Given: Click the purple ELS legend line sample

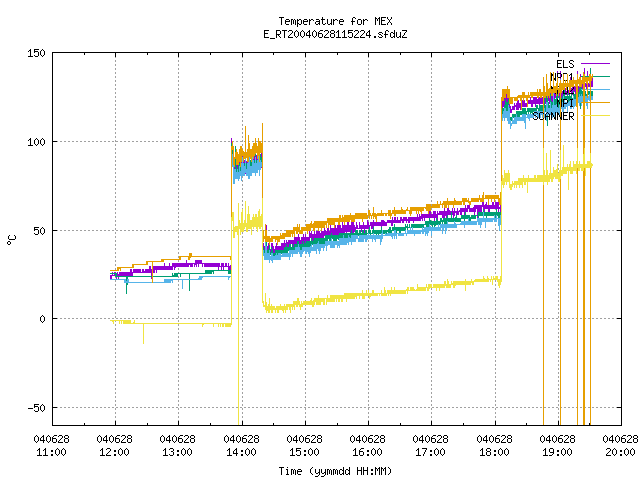Looking at the screenshot, I should 596,64.
